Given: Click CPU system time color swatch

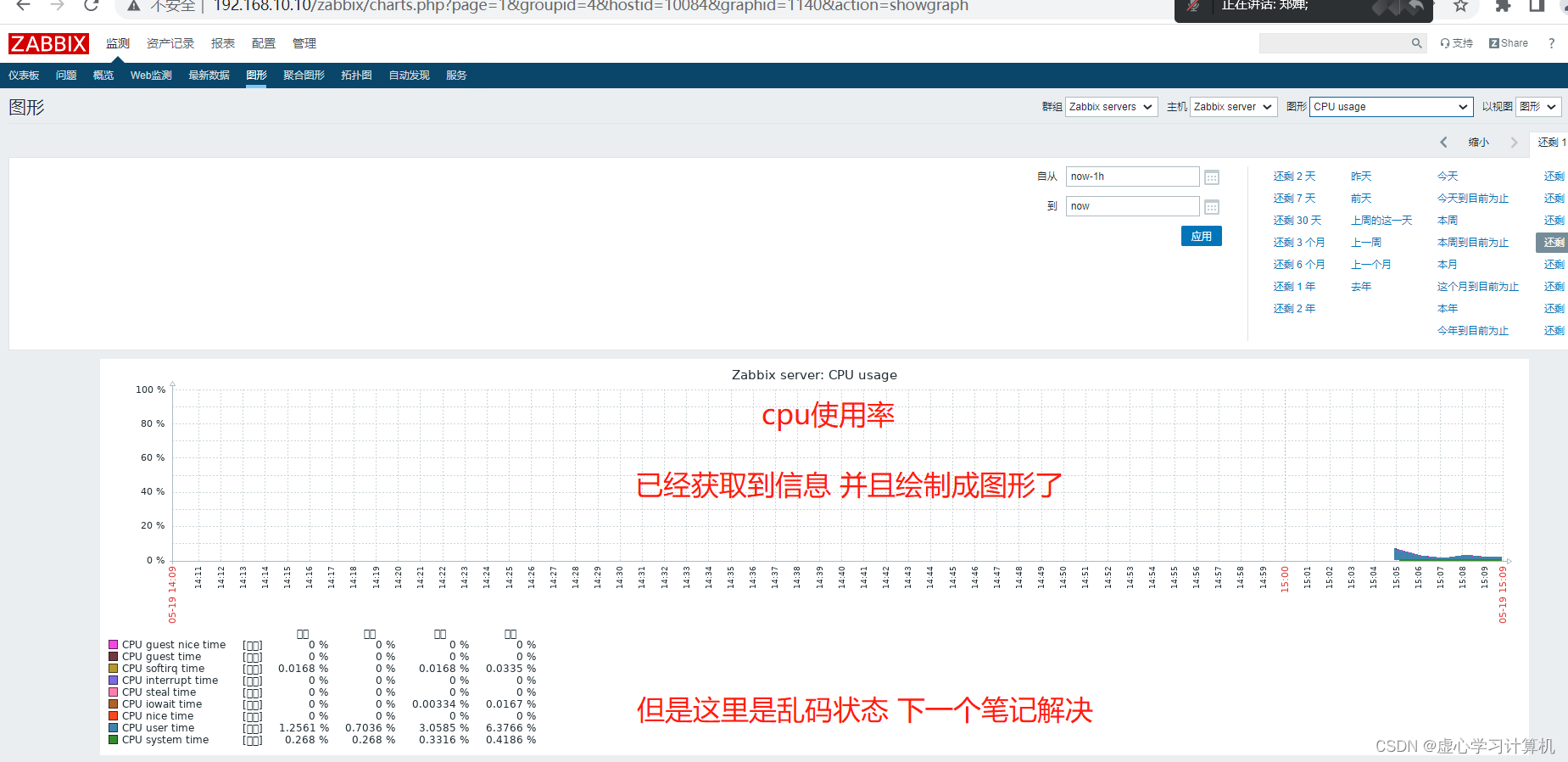Looking at the screenshot, I should pyautogui.click(x=113, y=740).
